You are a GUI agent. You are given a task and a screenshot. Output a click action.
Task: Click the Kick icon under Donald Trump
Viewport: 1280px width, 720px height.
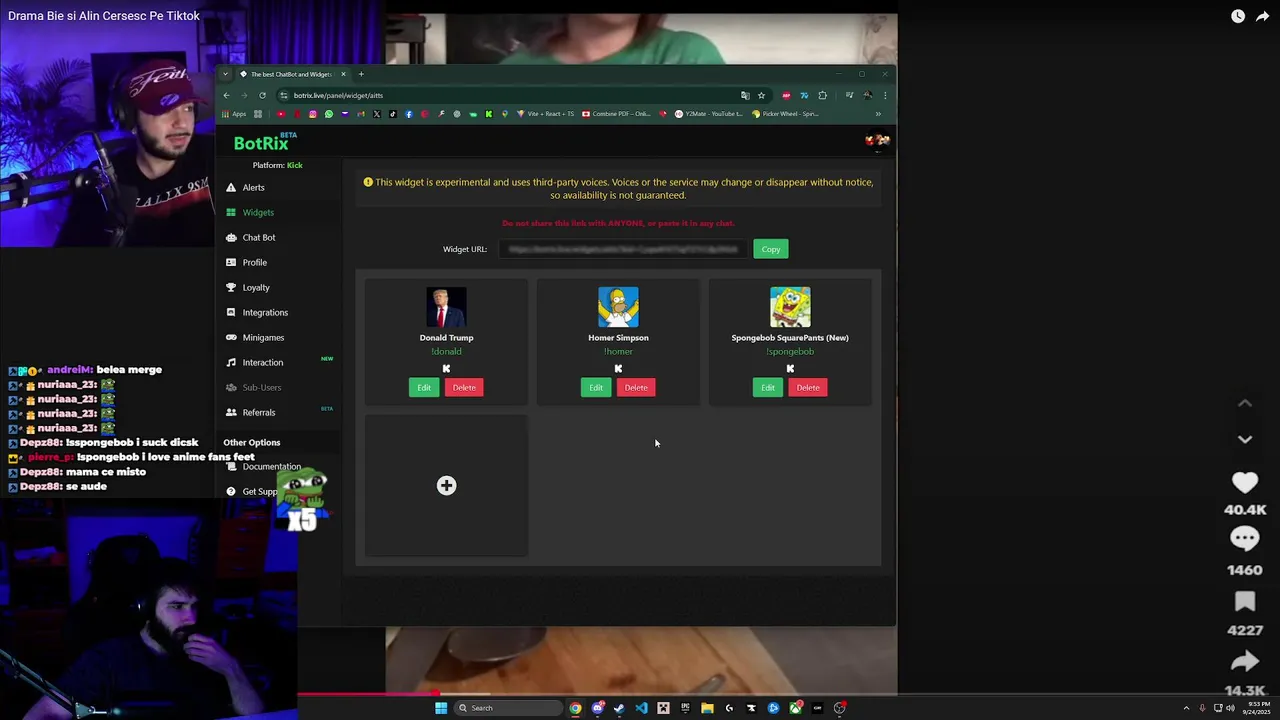[446, 368]
